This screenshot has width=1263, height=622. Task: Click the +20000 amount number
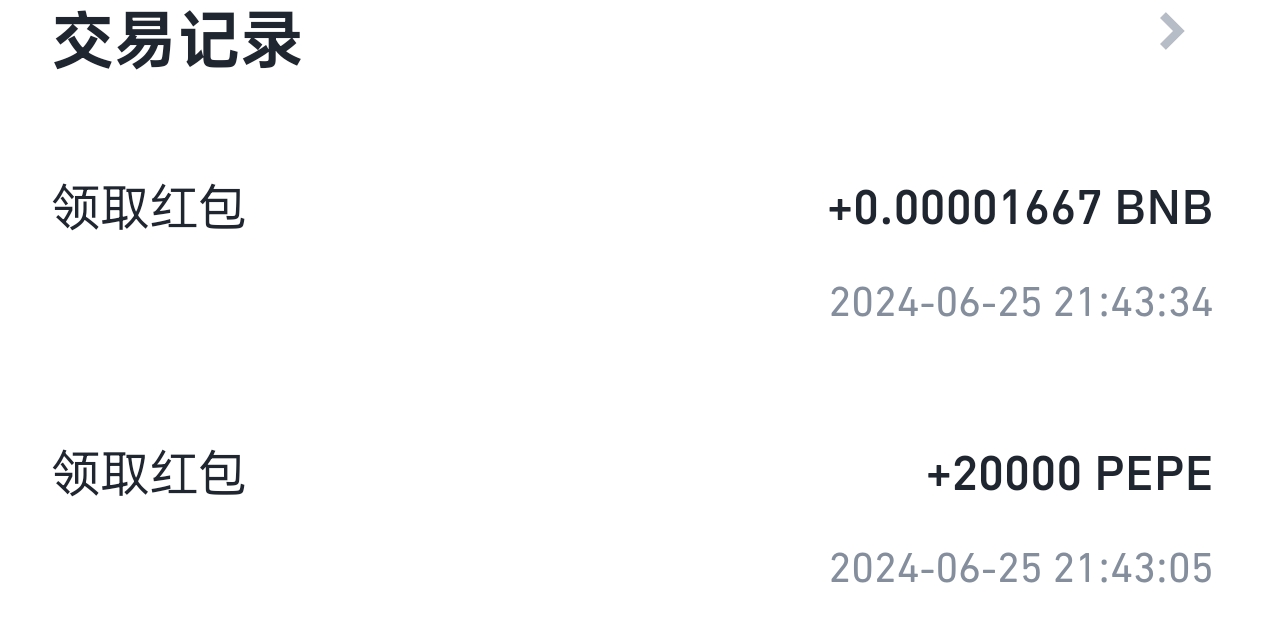click(x=1004, y=474)
